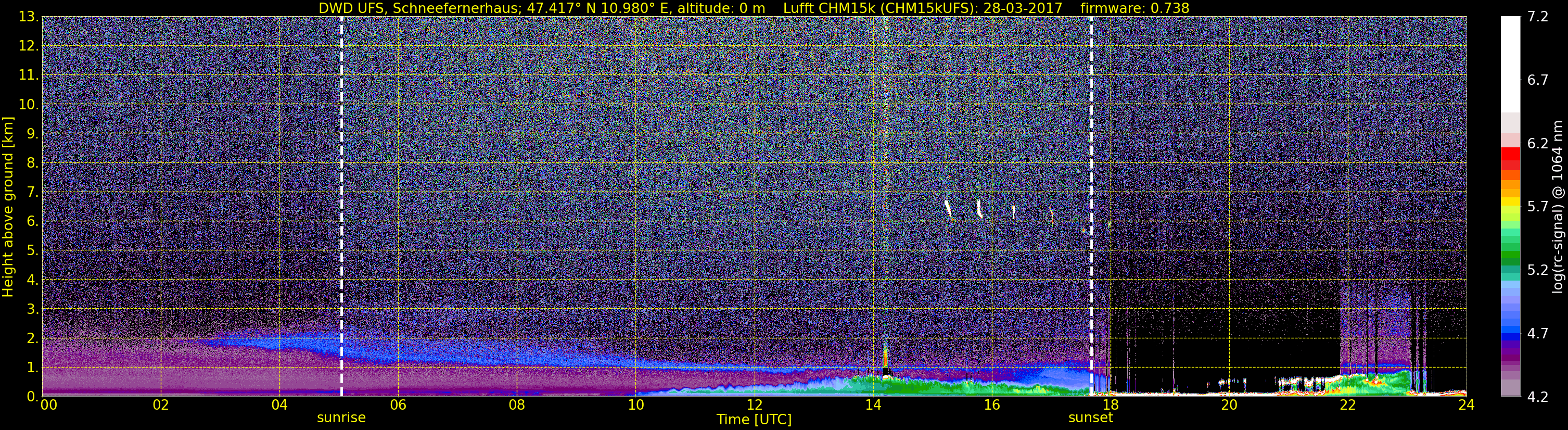The image size is (1568, 430).
Task: Click the white dashed sunset marker line
Action: pyautogui.click(x=1091, y=206)
